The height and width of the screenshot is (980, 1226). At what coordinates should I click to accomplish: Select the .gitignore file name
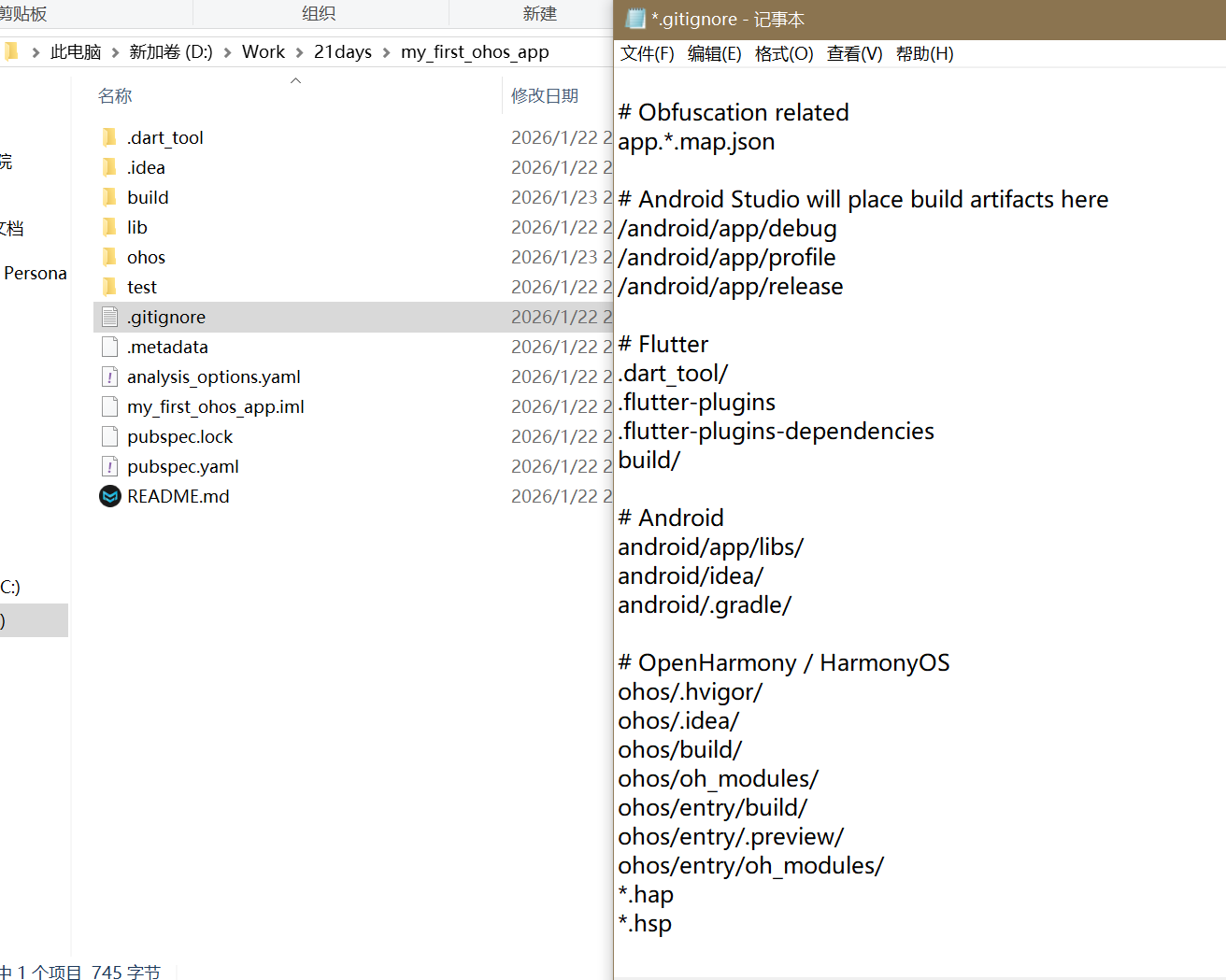point(166,317)
